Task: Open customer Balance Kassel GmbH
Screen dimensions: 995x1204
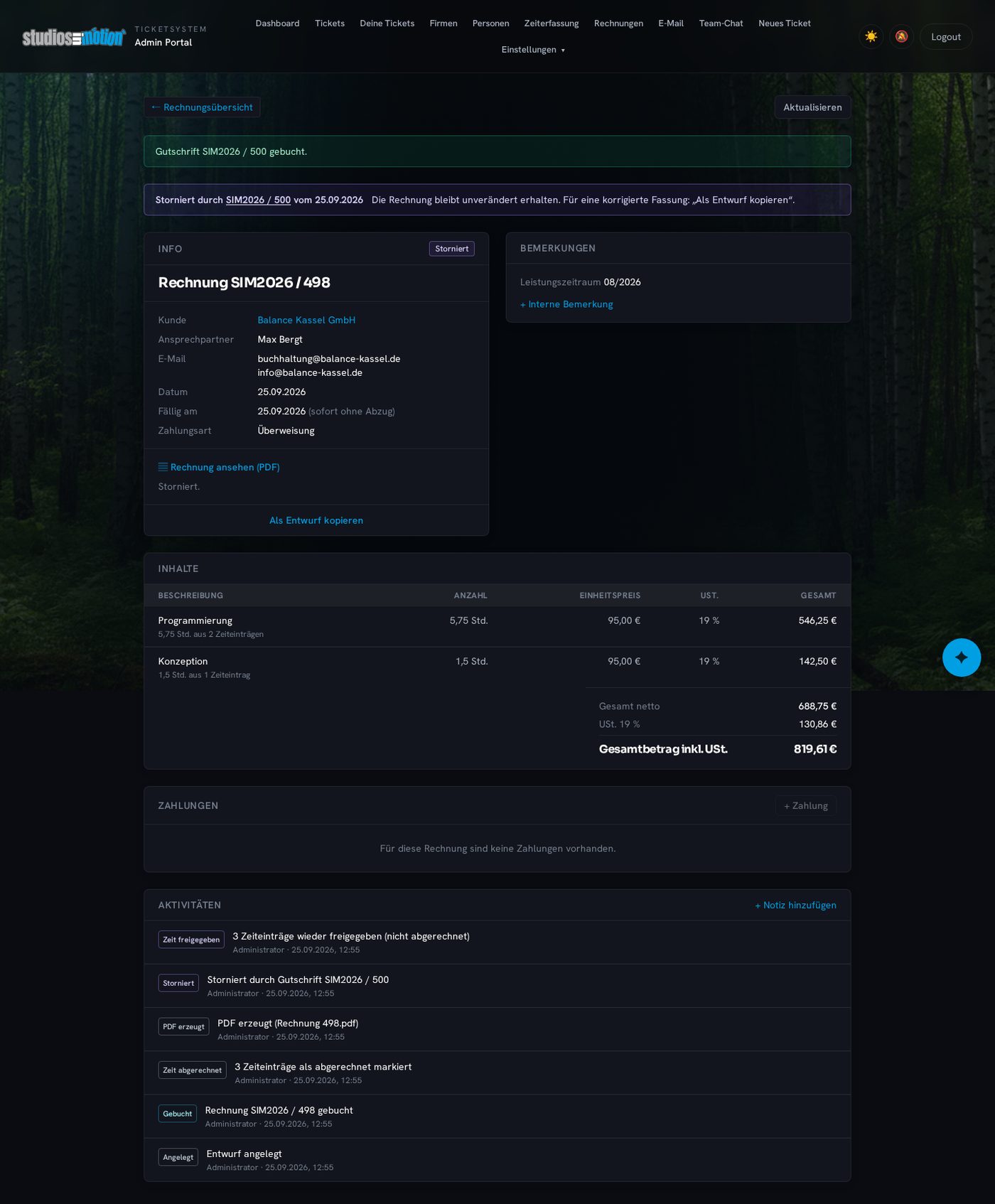Action: [306, 320]
